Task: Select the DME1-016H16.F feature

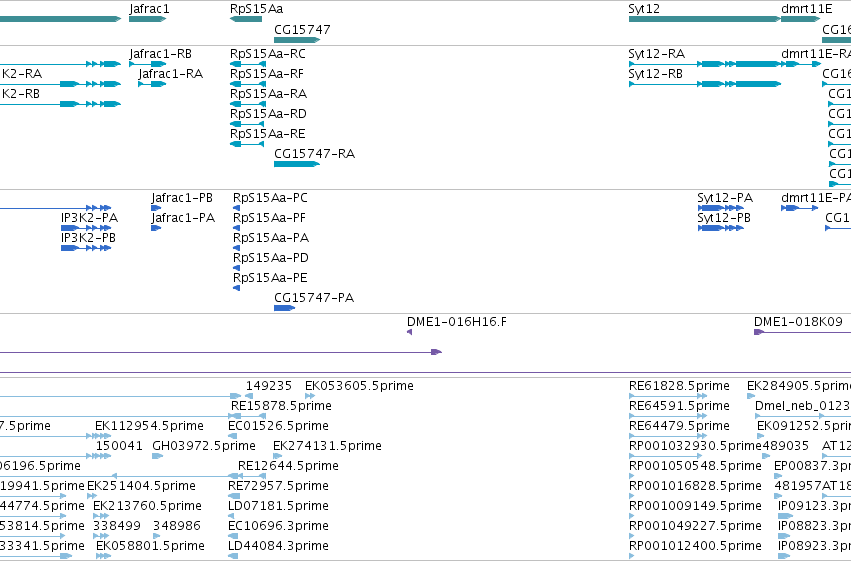Action: [410, 332]
